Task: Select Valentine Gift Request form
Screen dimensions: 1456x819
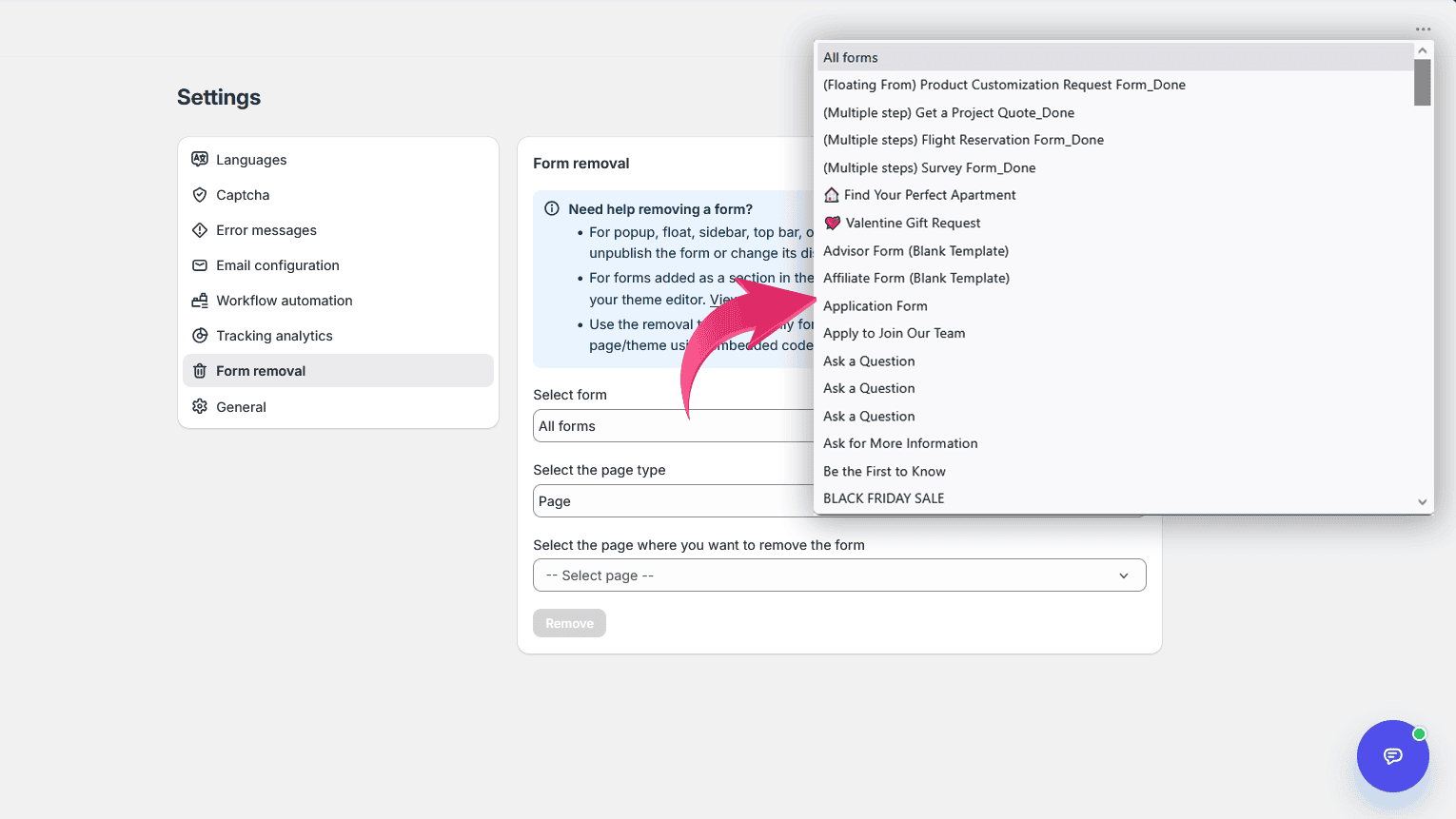Action: (x=1114, y=223)
